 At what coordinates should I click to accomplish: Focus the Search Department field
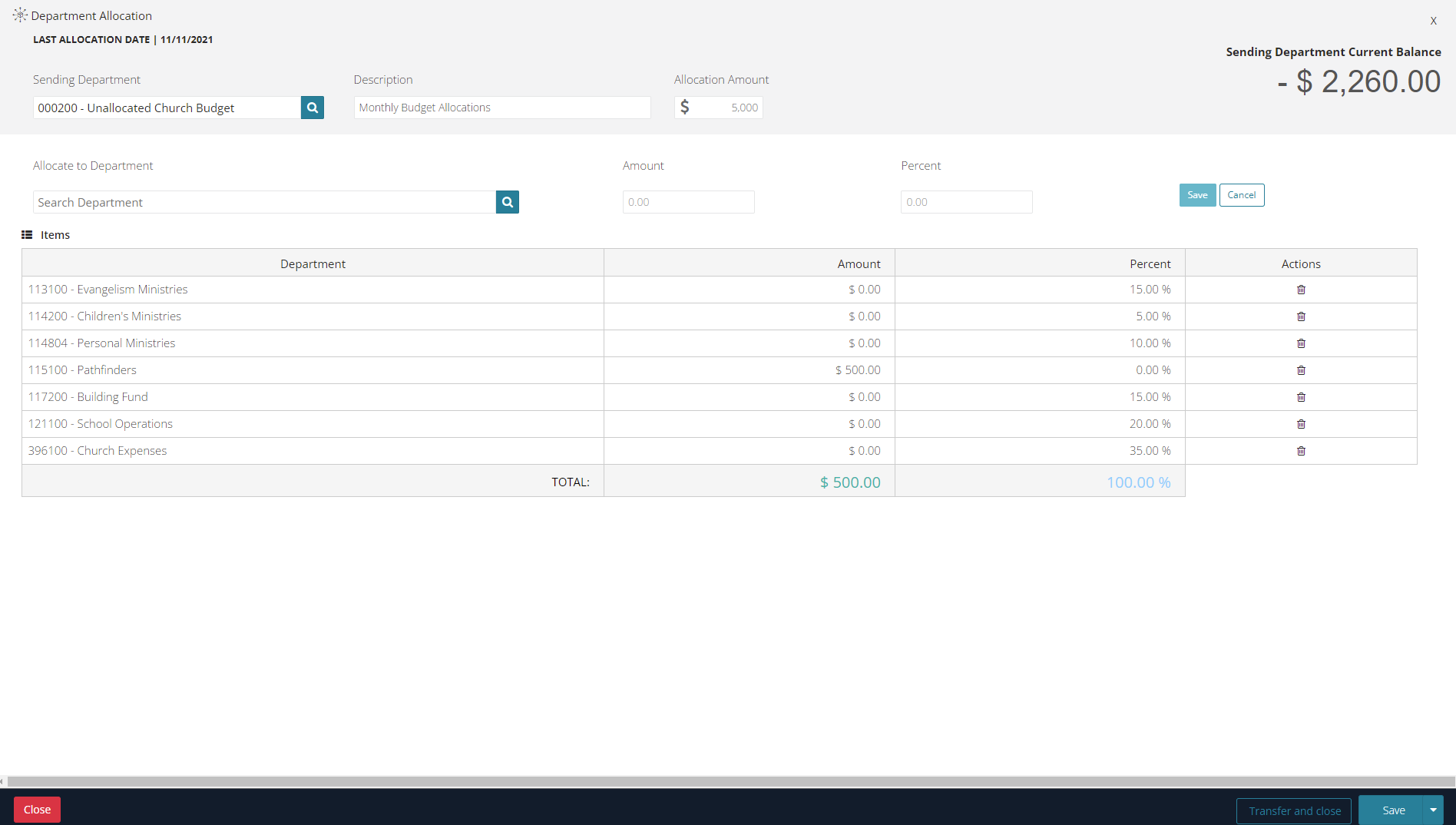[x=264, y=202]
